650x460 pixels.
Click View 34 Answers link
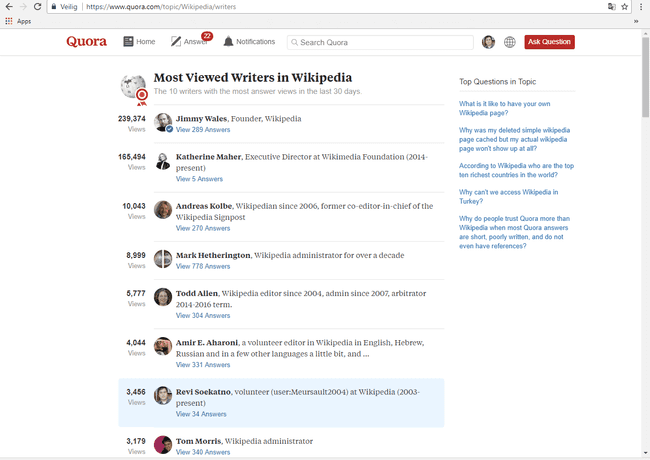(201, 414)
